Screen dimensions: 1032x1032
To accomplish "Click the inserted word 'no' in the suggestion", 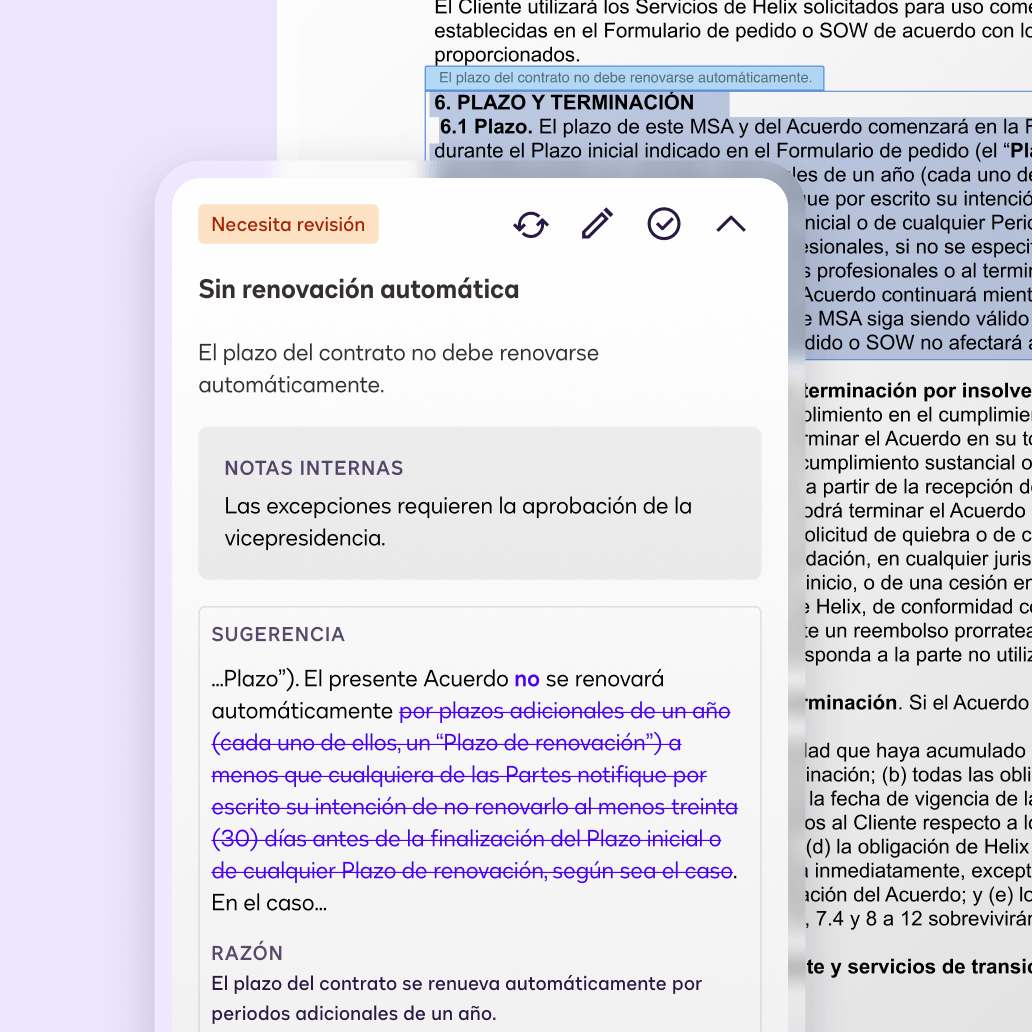I will [x=526, y=680].
